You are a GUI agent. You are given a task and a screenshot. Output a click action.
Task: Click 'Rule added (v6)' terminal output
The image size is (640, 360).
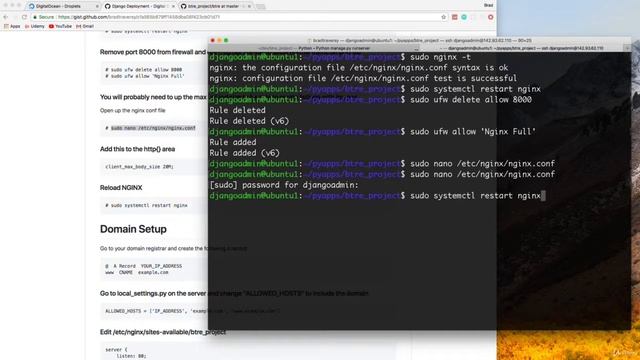244,153
